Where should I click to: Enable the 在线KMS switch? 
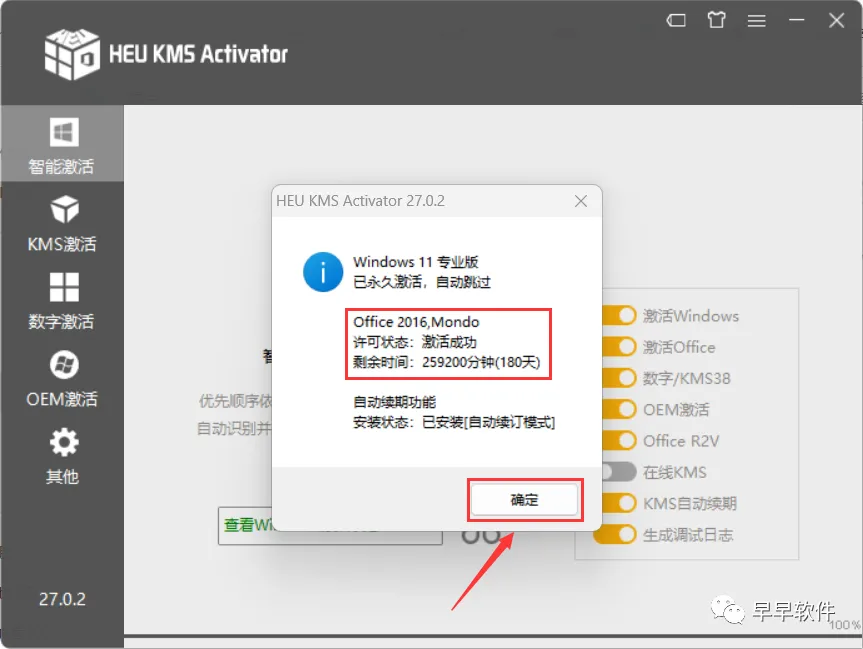[619, 472]
